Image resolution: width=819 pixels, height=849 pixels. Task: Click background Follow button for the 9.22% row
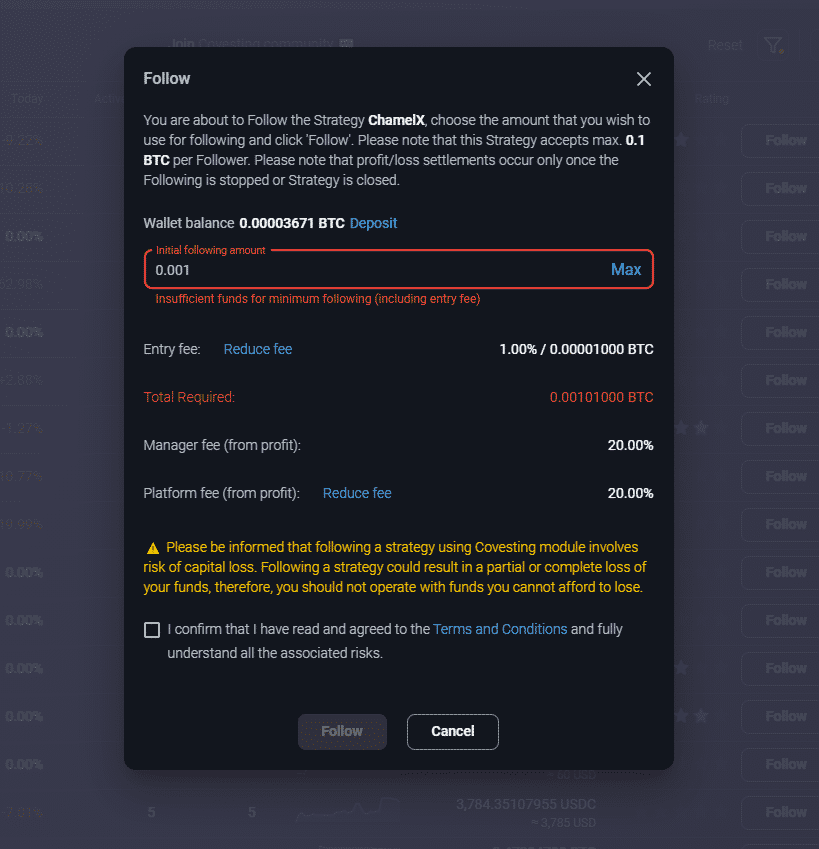click(x=785, y=141)
